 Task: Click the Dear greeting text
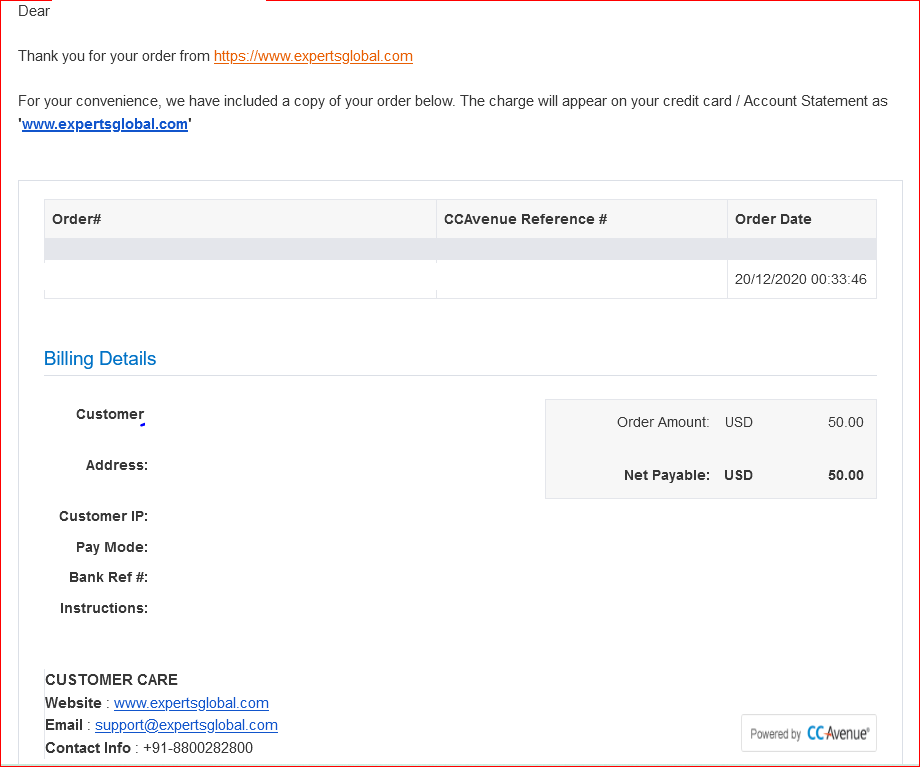tap(34, 11)
